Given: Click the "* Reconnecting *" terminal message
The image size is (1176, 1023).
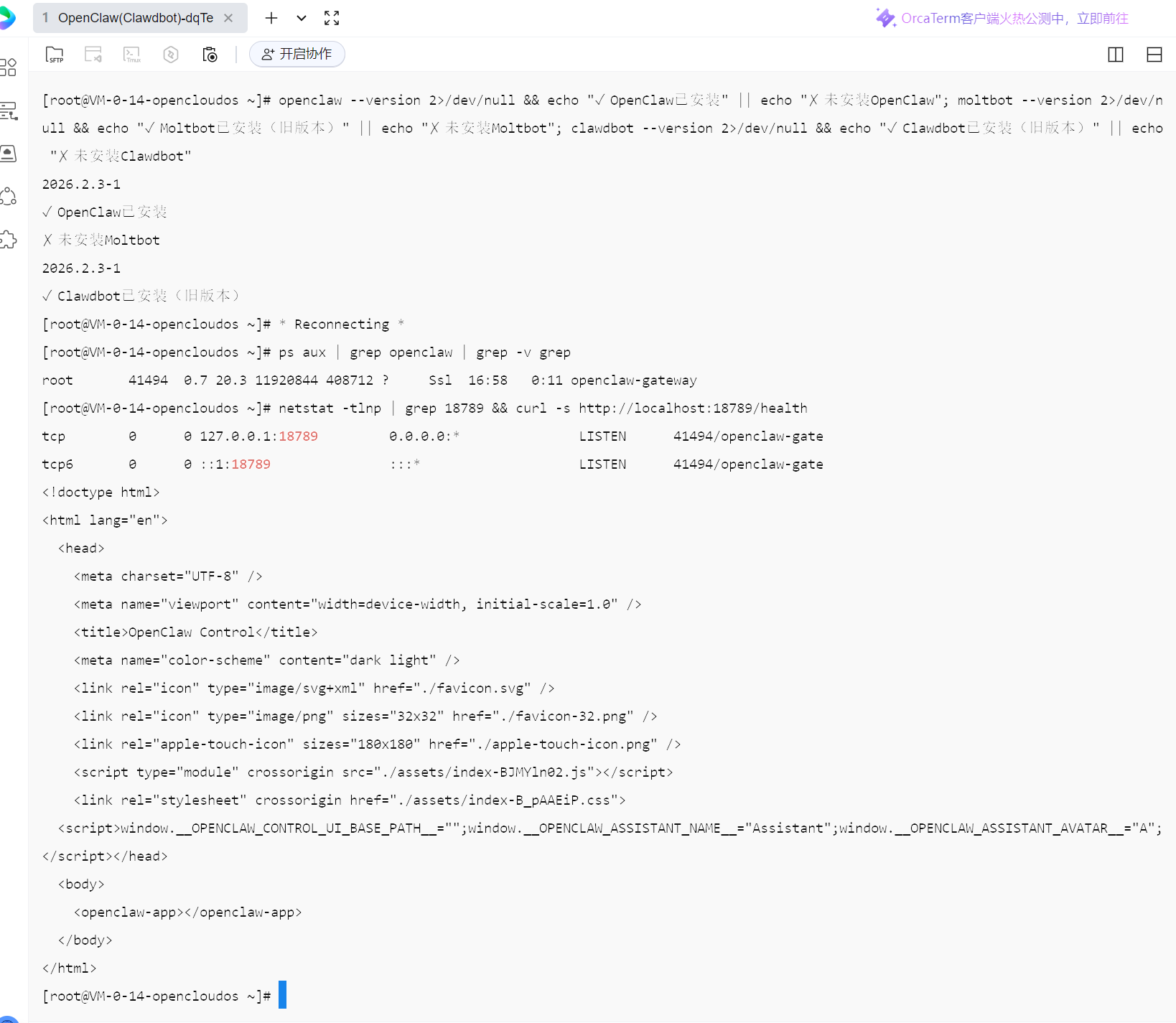Looking at the screenshot, I should click(342, 324).
